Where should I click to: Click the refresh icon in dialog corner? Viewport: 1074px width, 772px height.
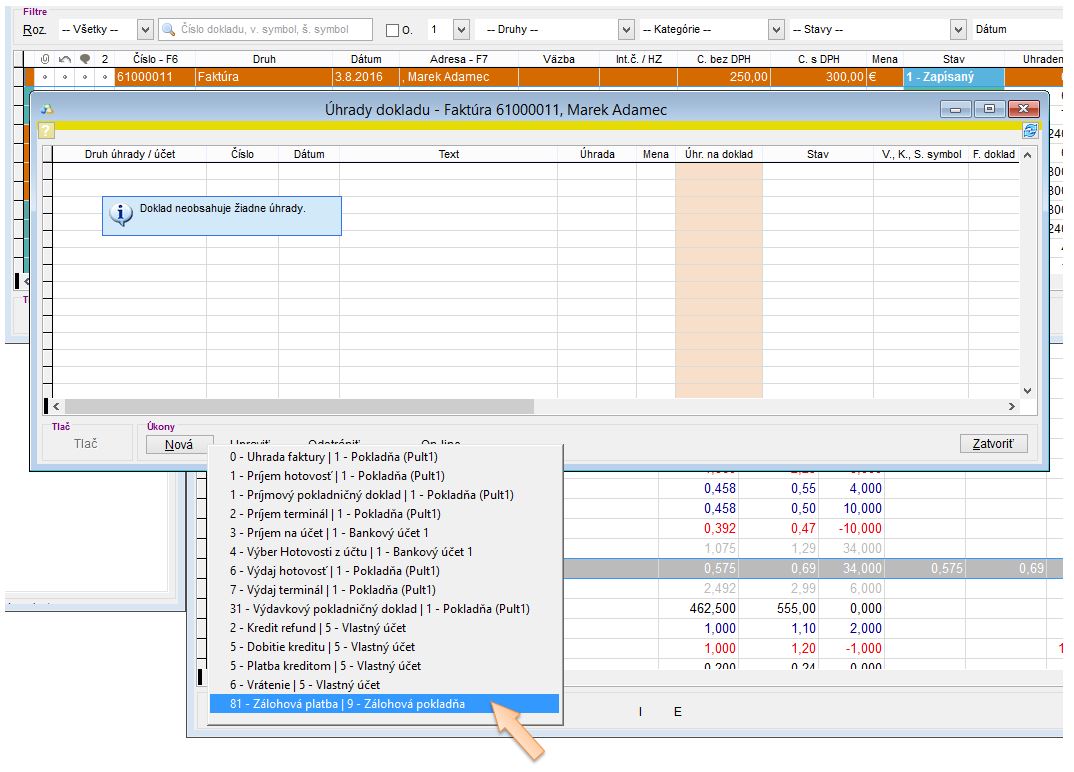(1030, 130)
